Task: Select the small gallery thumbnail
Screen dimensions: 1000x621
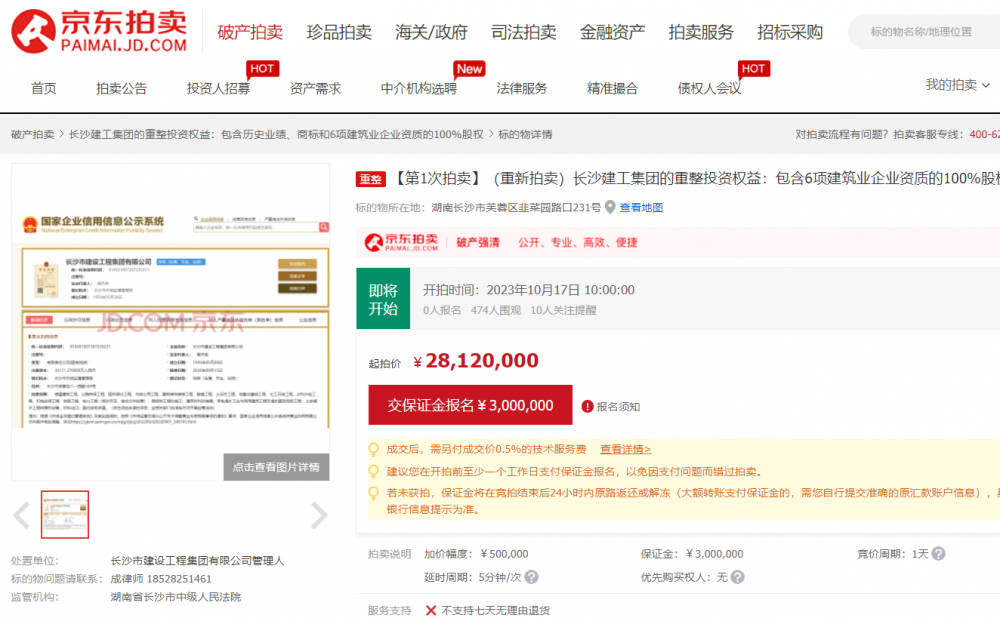Action: pyautogui.click(x=65, y=515)
